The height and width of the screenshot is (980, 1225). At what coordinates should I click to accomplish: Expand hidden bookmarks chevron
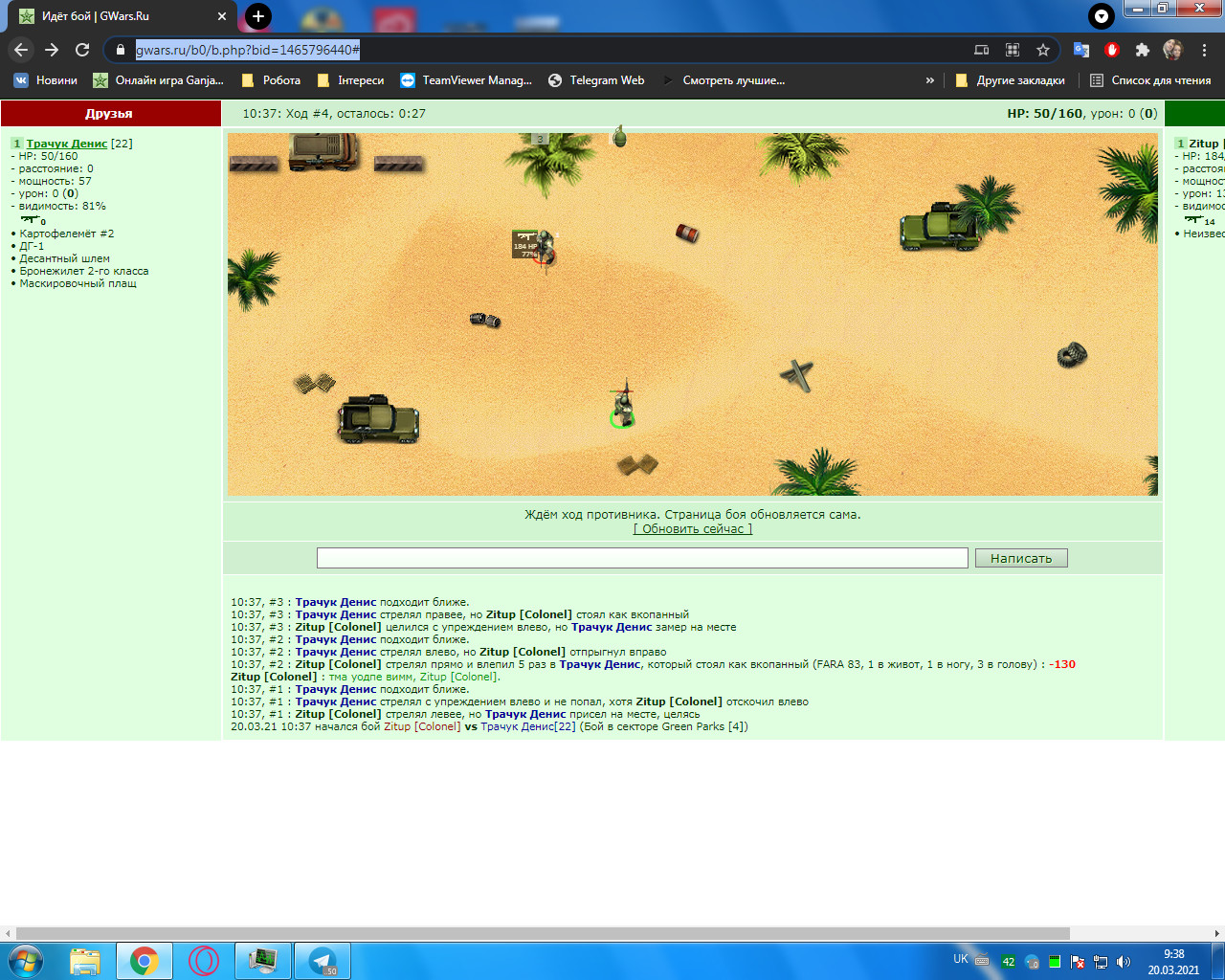(x=929, y=80)
